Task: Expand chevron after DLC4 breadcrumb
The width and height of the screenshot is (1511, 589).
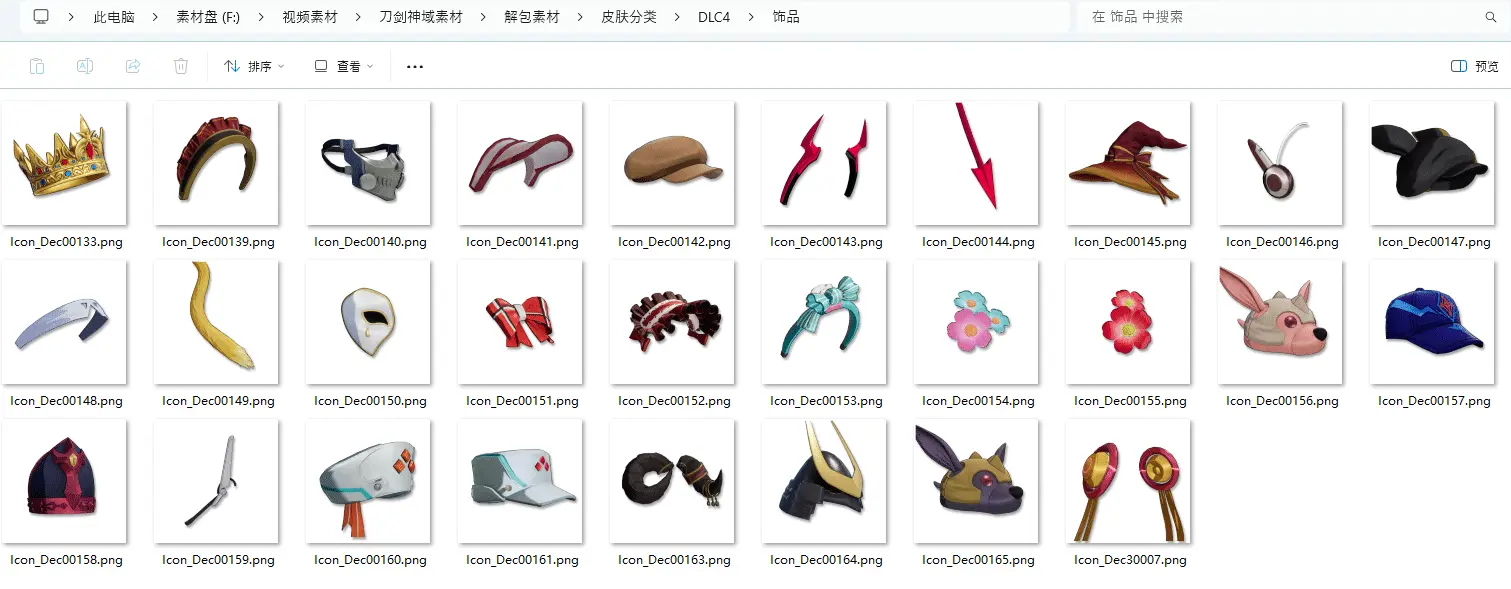Action: tap(751, 17)
